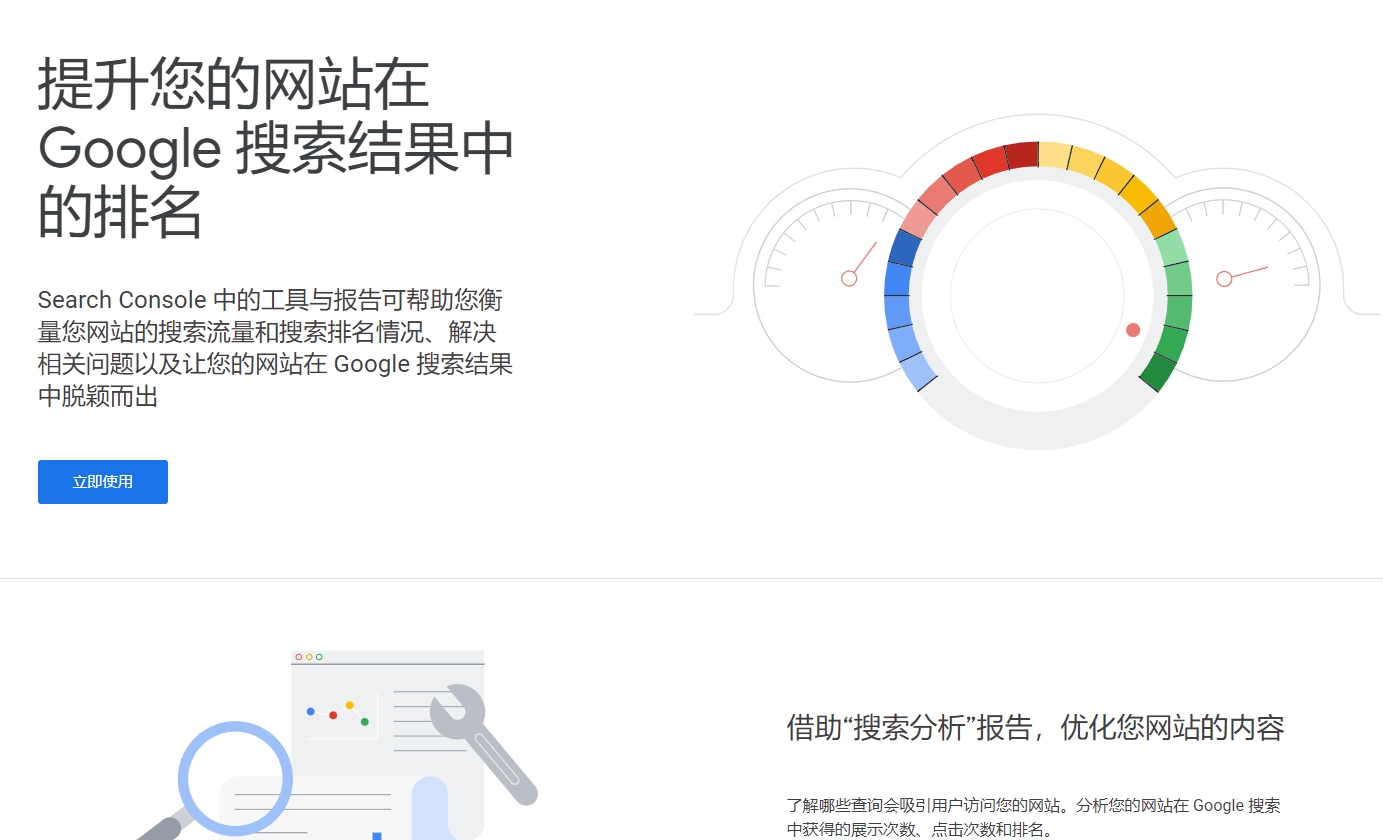This screenshot has height=840, width=1383.
Task: Click the yellow dot in scatter chart
Action: tap(350, 705)
